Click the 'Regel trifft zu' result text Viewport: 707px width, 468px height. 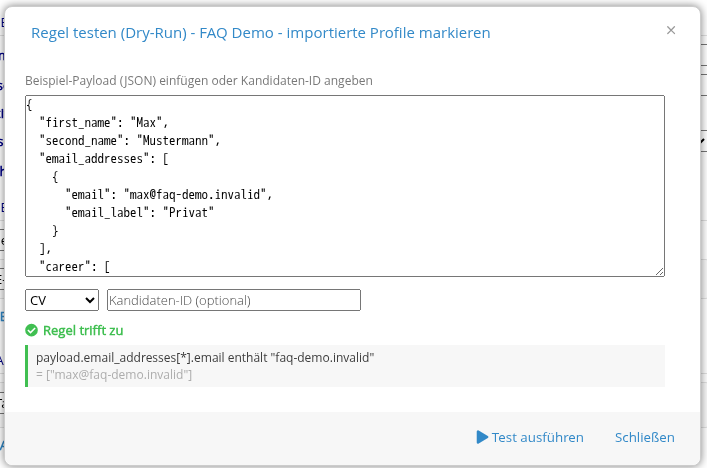click(x=83, y=330)
